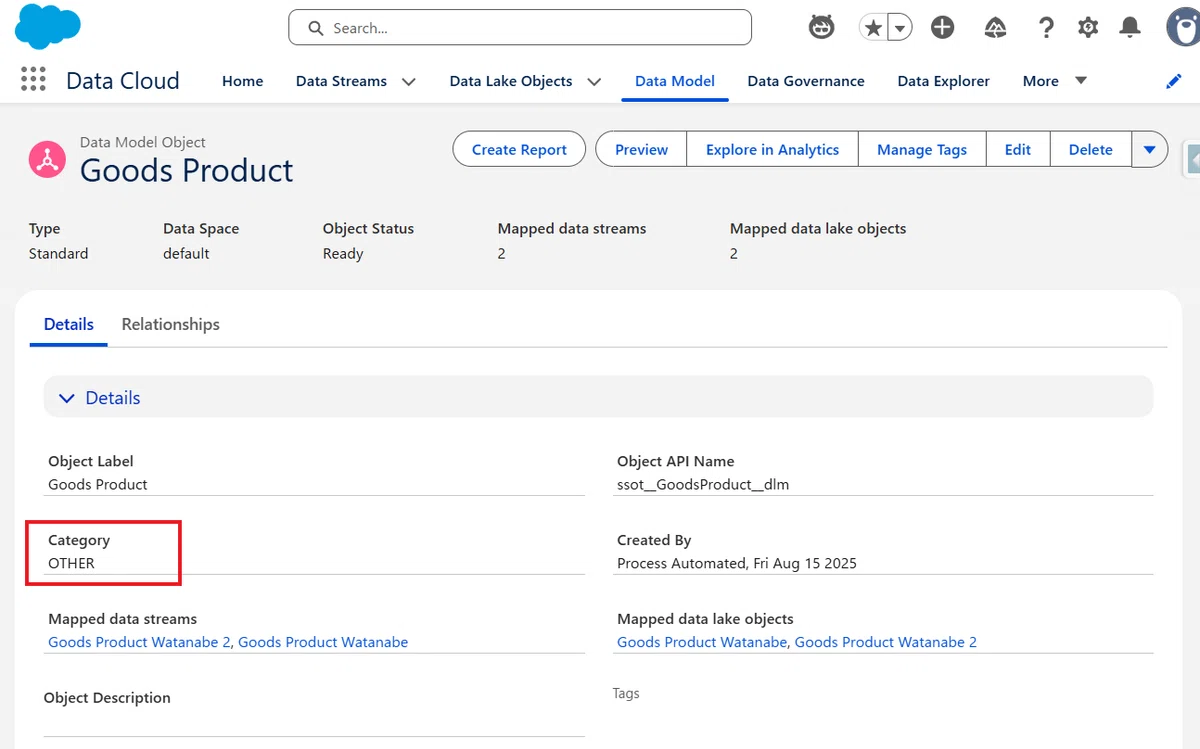
Task: Click Explore in Analytics button
Action: pos(772,149)
